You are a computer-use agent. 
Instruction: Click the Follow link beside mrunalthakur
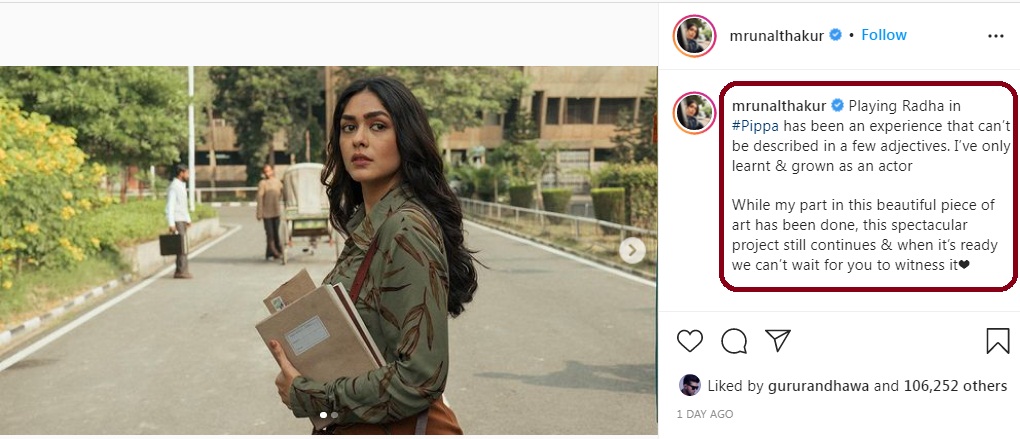point(884,35)
